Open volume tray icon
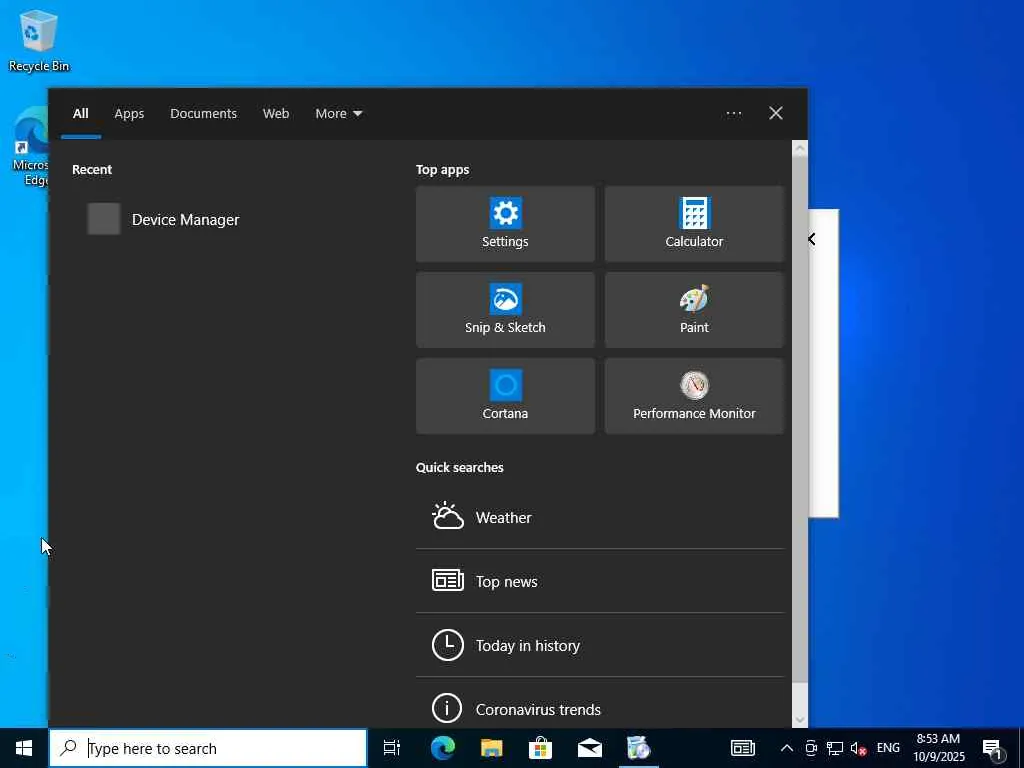The height and width of the screenshot is (768, 1024). [858, 748]
